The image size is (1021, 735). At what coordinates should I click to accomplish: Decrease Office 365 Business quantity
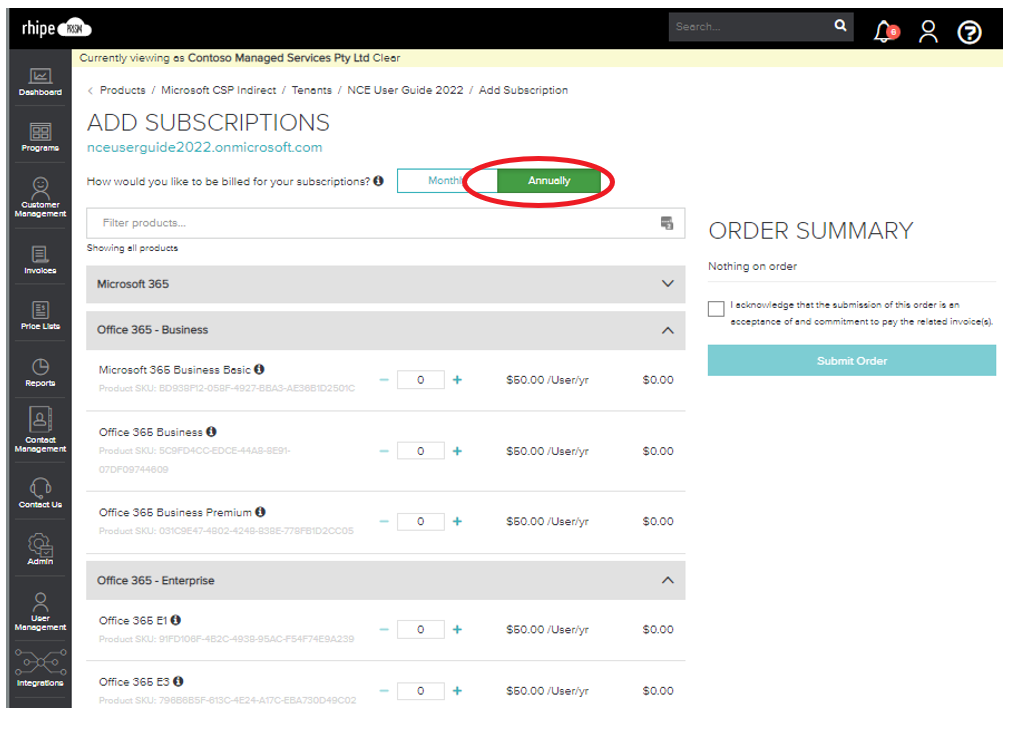(x=384, y=451)
